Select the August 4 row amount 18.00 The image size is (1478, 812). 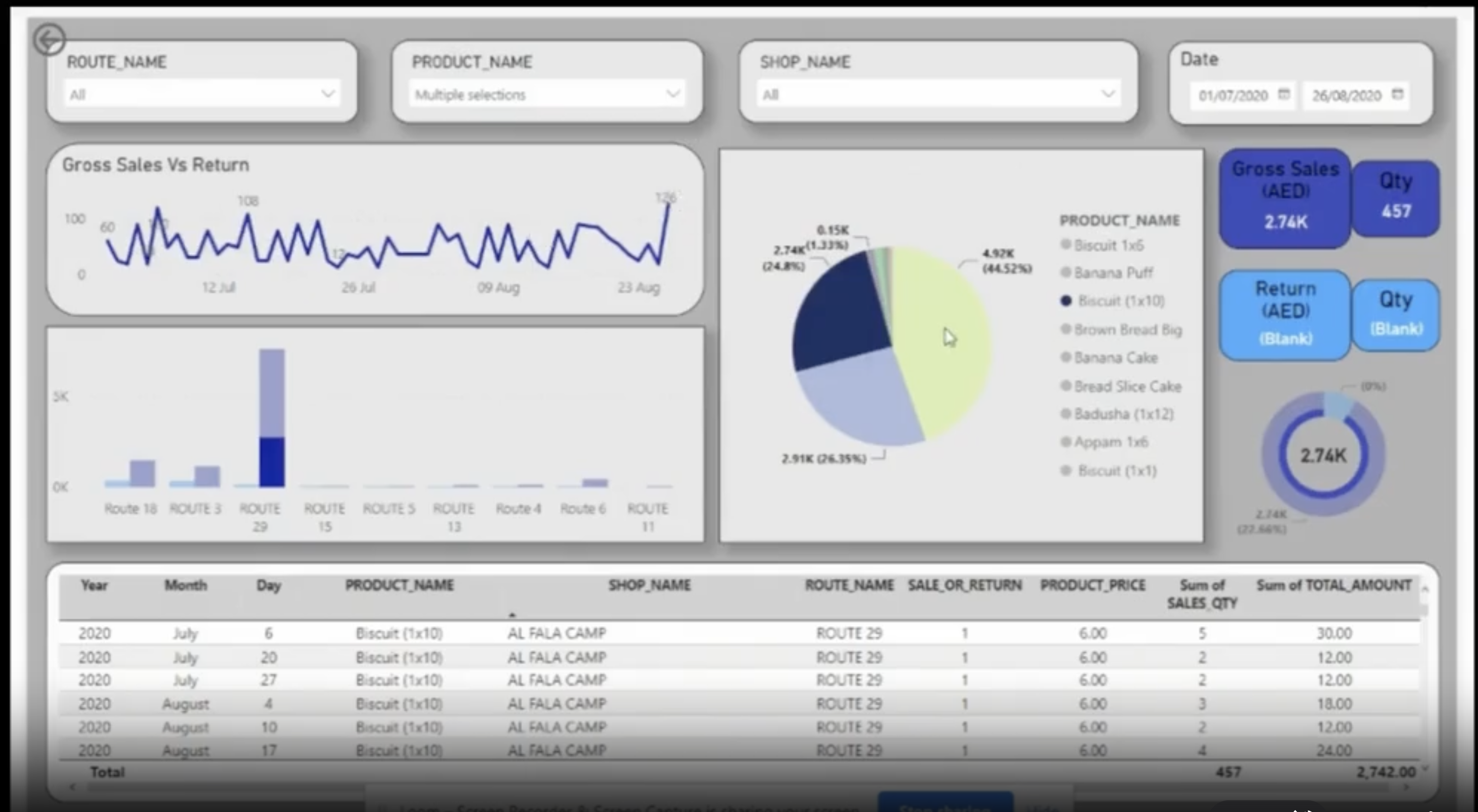tap(1334, 704)
